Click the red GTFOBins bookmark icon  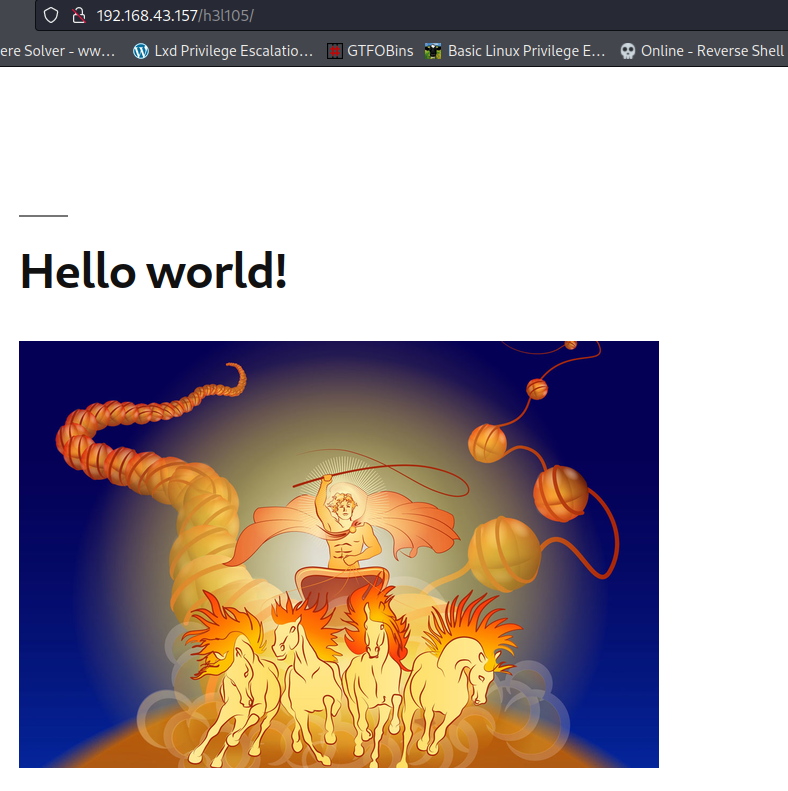[x=335, y=51]
